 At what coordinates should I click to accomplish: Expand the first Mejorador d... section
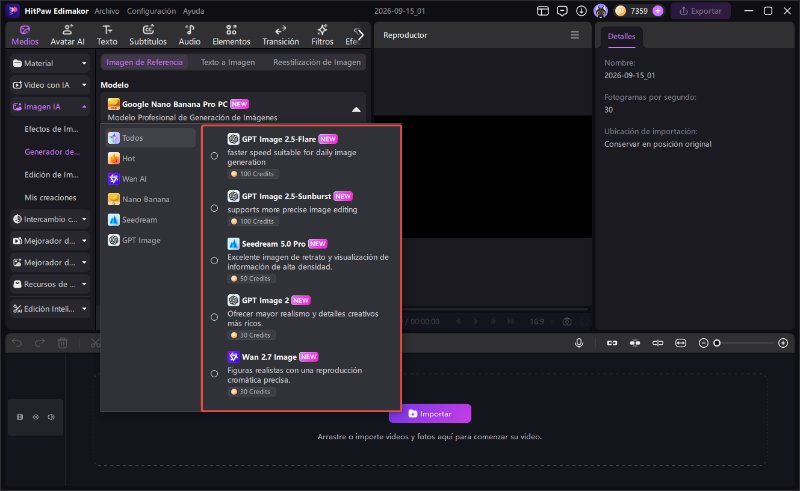(x=49, y=240)
